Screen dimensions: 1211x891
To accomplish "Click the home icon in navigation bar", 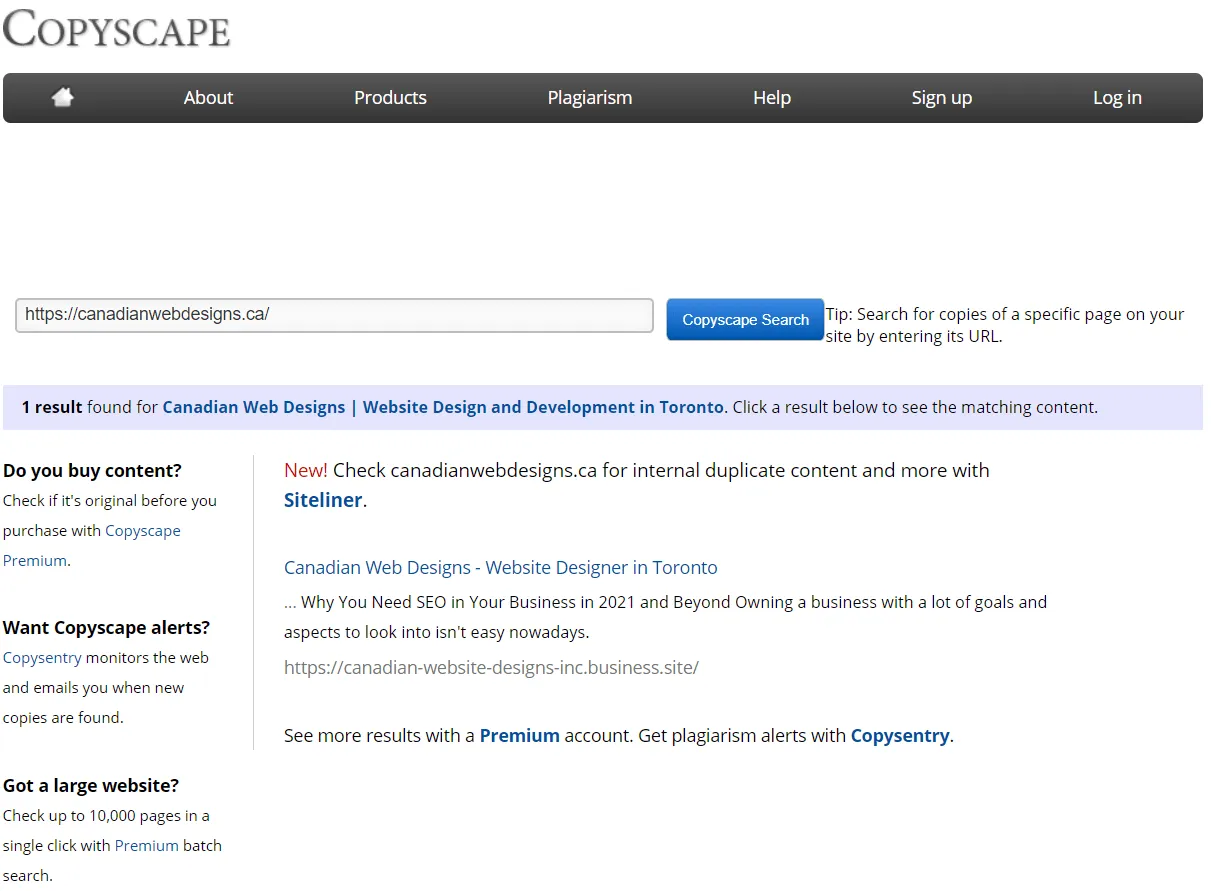I will (x=63, y=97).
